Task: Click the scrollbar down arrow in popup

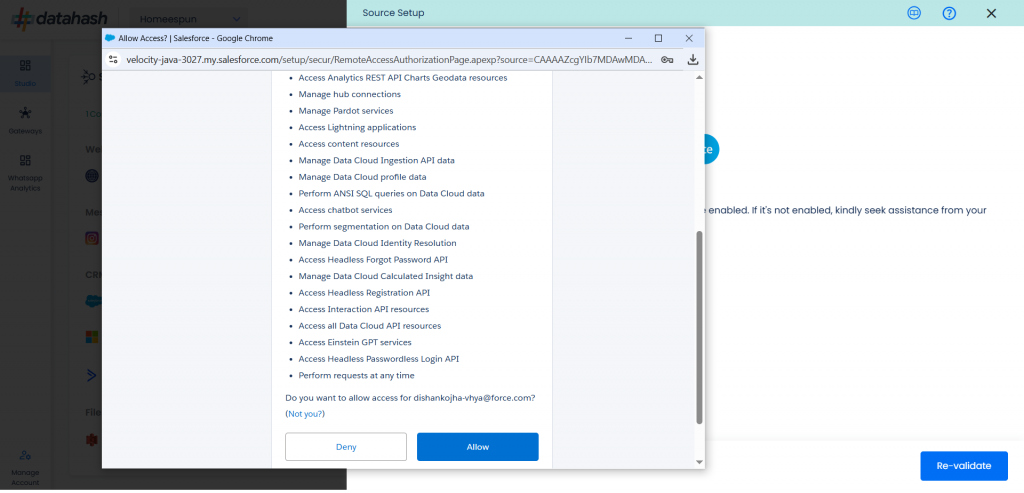Action: pyautogui.click(x=699, y=462)
